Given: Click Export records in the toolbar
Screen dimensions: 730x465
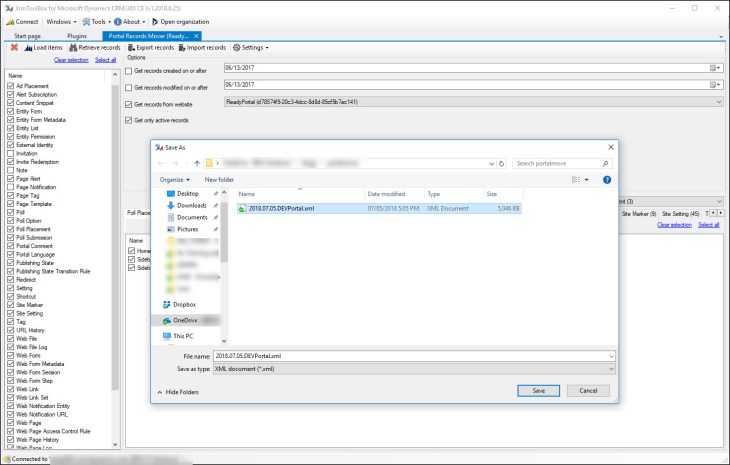Looking at the screenshot, I should [x=151, y=47].
